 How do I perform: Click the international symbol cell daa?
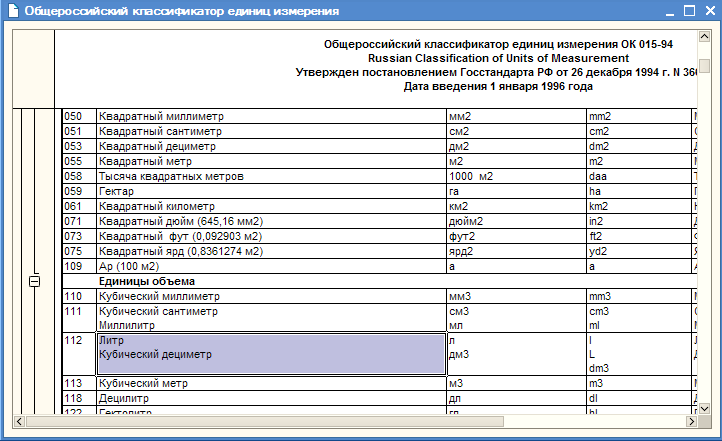pyautogui.click(x=639, y=176)
